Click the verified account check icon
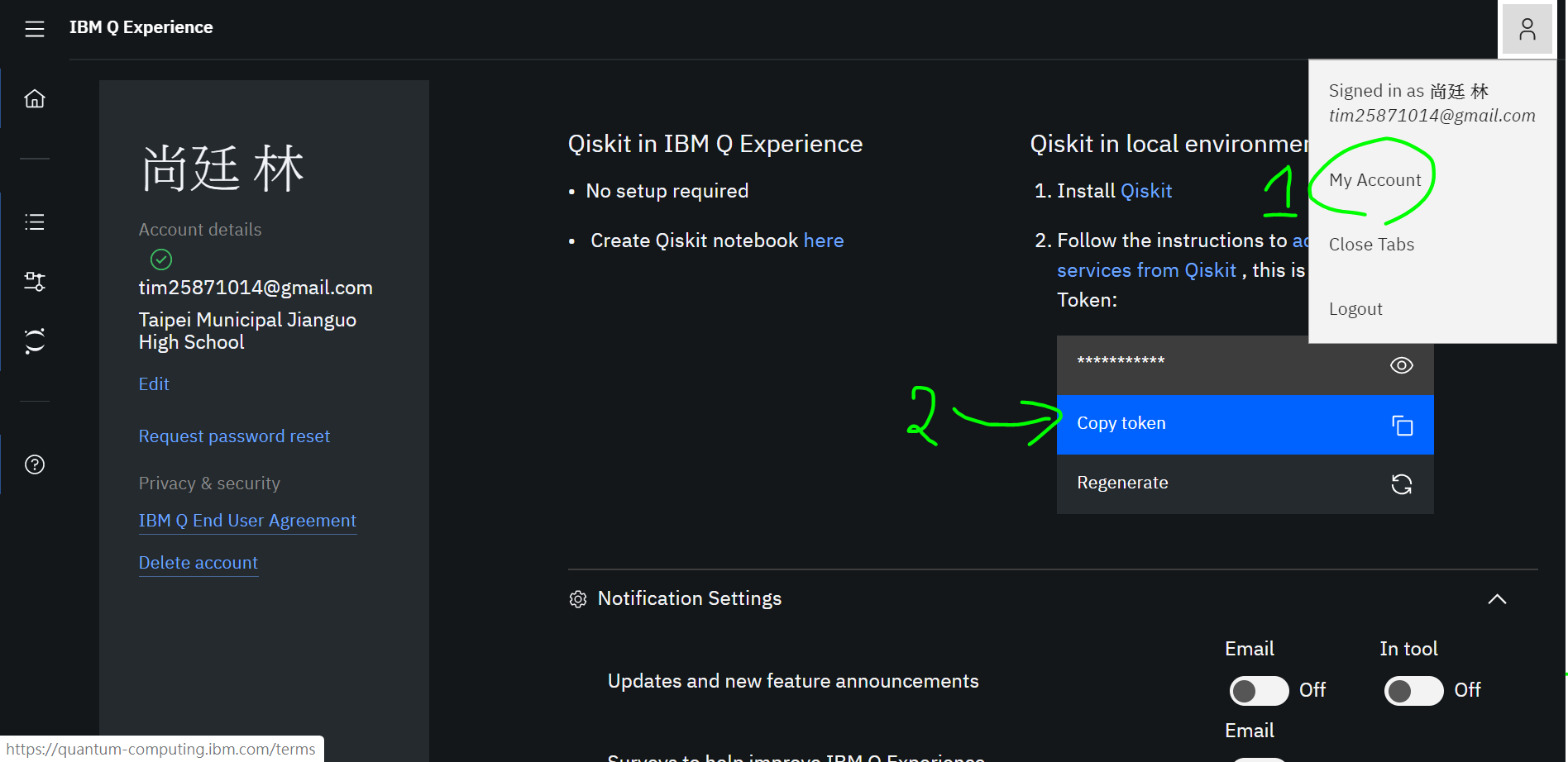Image resolution: width=1568 pixels, height=762 pixels. click(161, 260)
